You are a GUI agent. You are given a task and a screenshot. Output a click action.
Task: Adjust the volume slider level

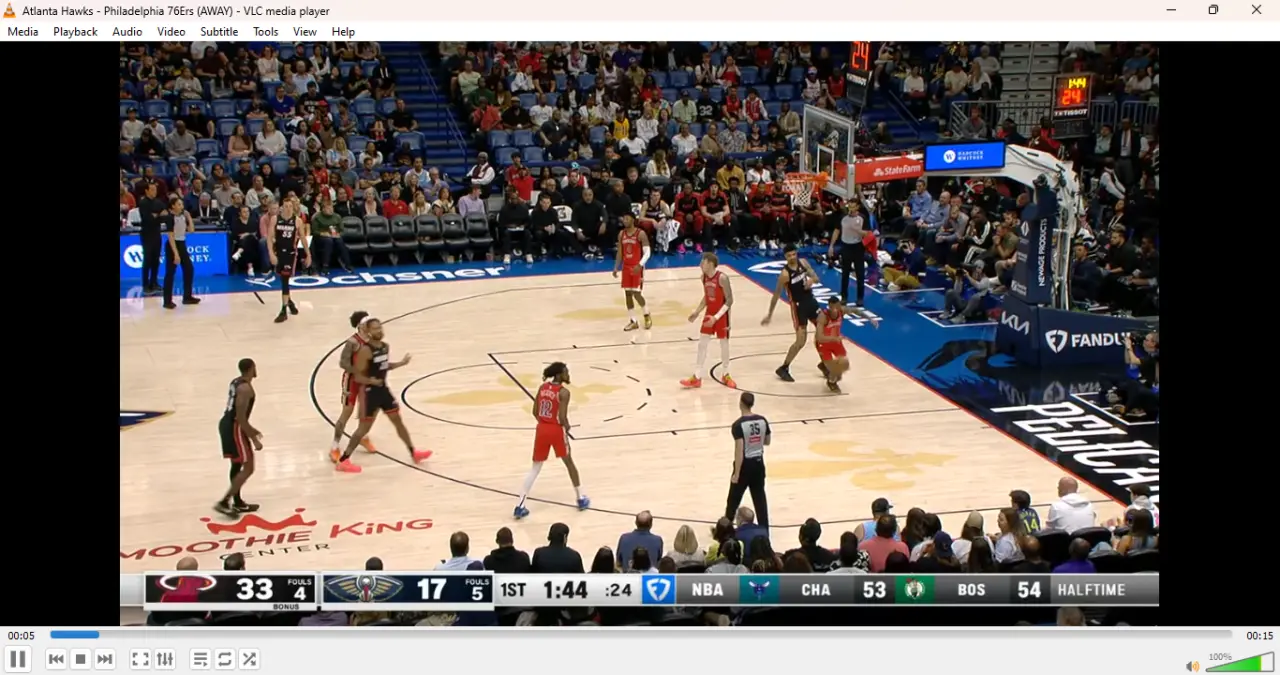click(1240, 662)
